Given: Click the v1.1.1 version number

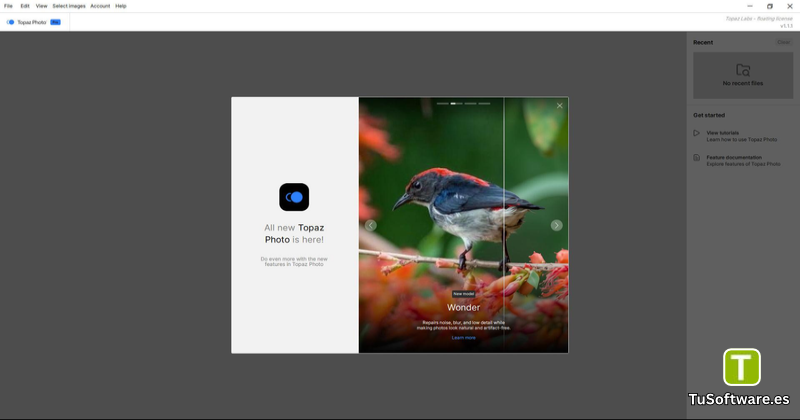Looking at the screenshot, I should coord(786,26).
